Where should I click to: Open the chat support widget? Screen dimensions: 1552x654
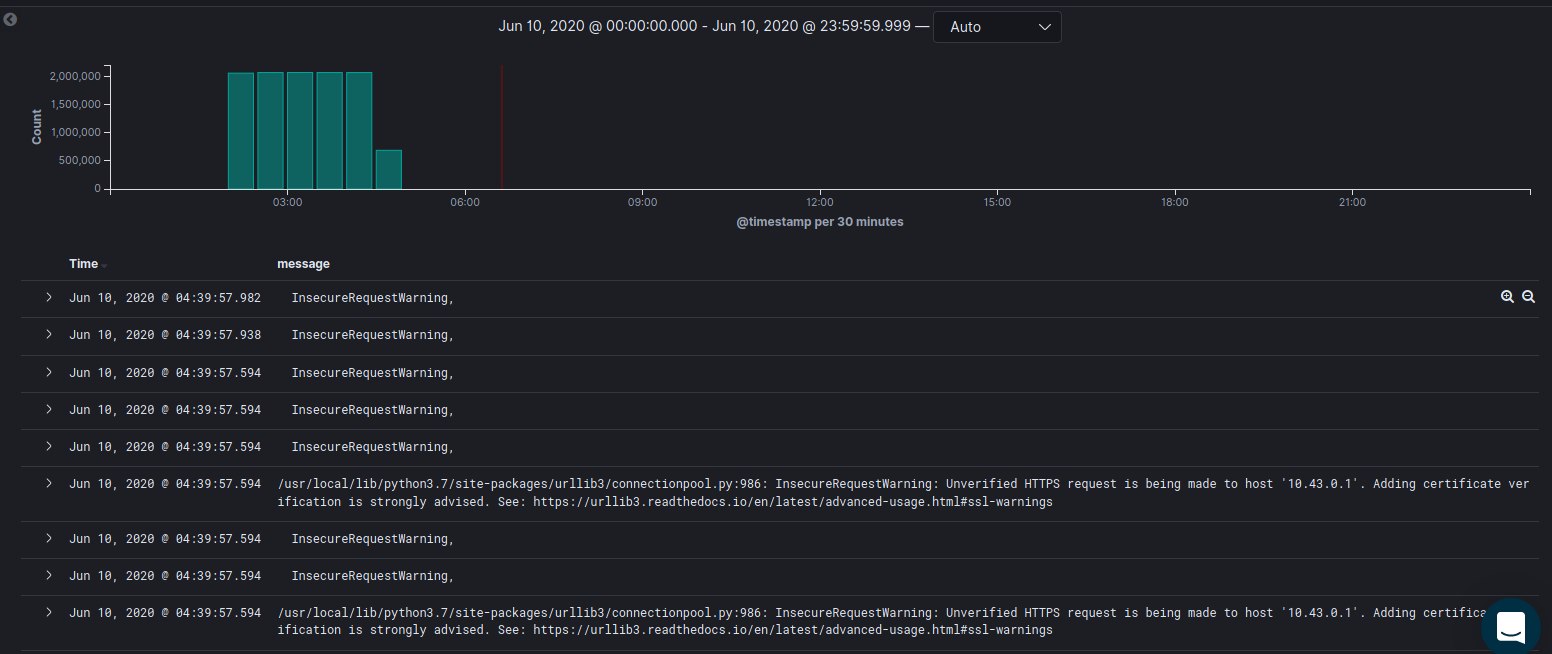(1511, 627)
